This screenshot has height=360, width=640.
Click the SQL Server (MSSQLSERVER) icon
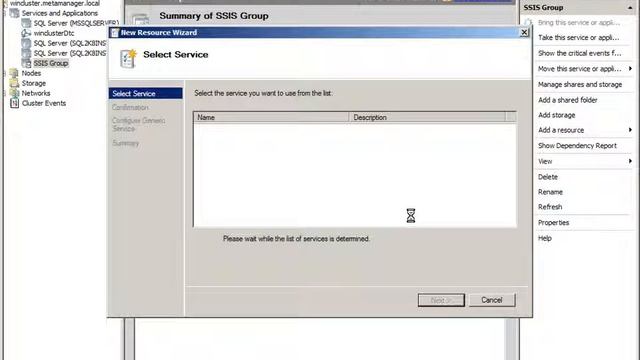click(26, 23)
